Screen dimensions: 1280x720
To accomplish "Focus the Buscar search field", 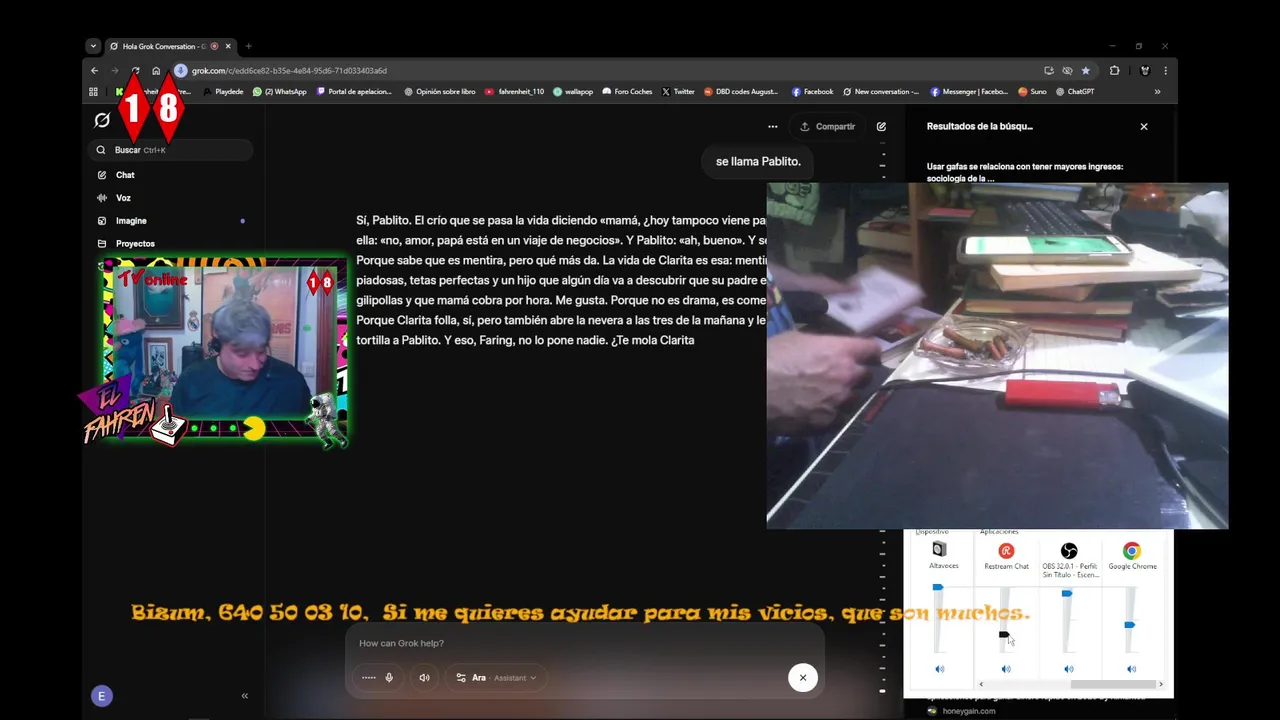I will pyautogui.click(x=171, y=150).
